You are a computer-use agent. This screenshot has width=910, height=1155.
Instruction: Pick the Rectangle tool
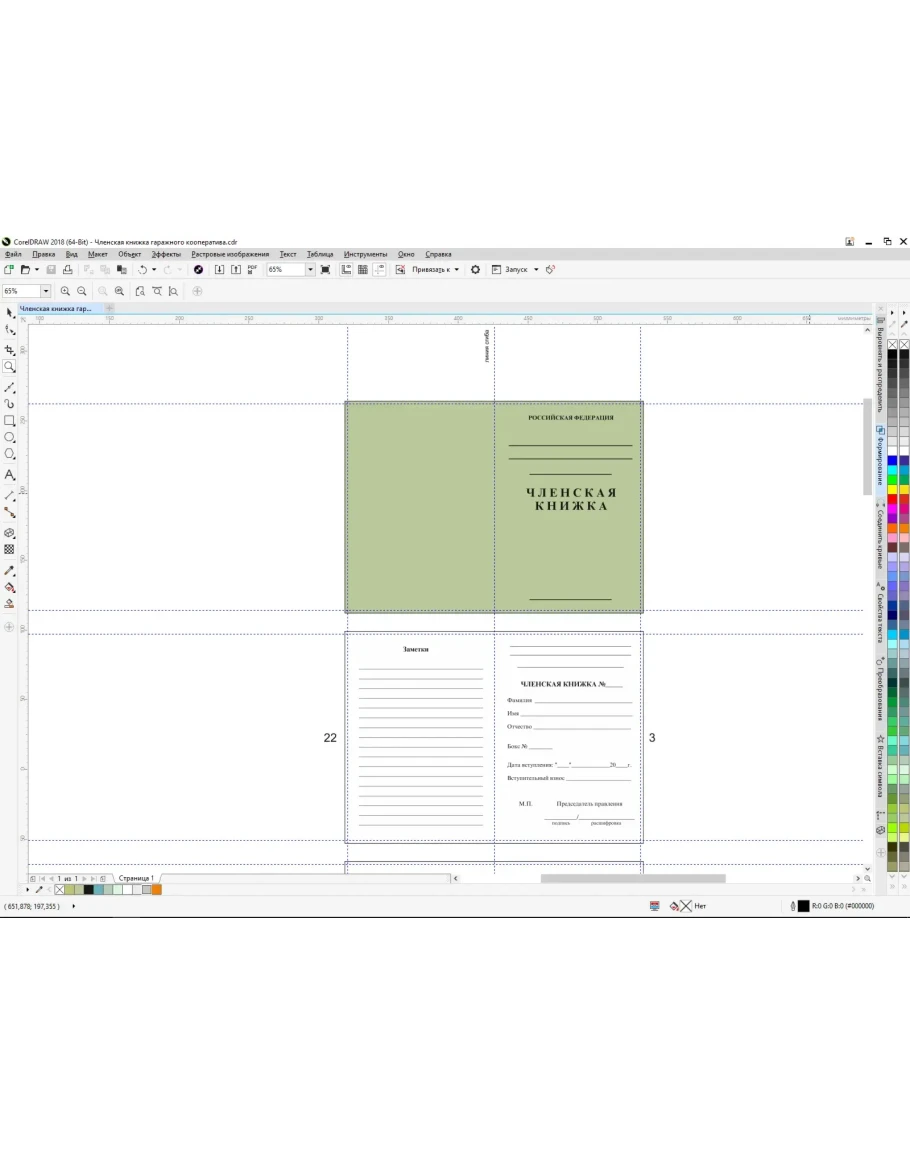pyautogui.click(x=10, y=421)
